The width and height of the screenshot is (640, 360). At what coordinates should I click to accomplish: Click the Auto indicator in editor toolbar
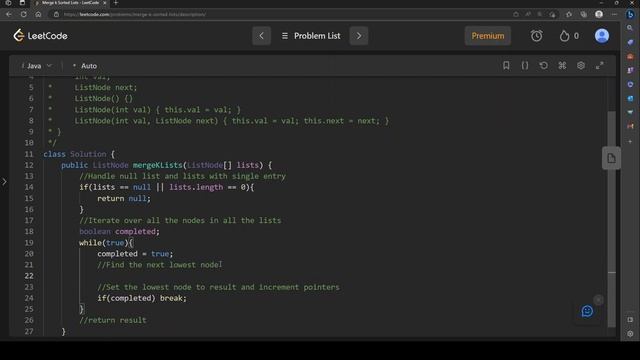(x=85, y=66)
